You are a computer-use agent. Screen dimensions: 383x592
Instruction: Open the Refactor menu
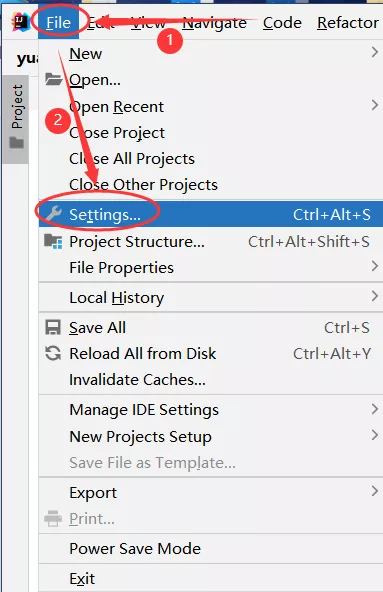tap(348, 23)
